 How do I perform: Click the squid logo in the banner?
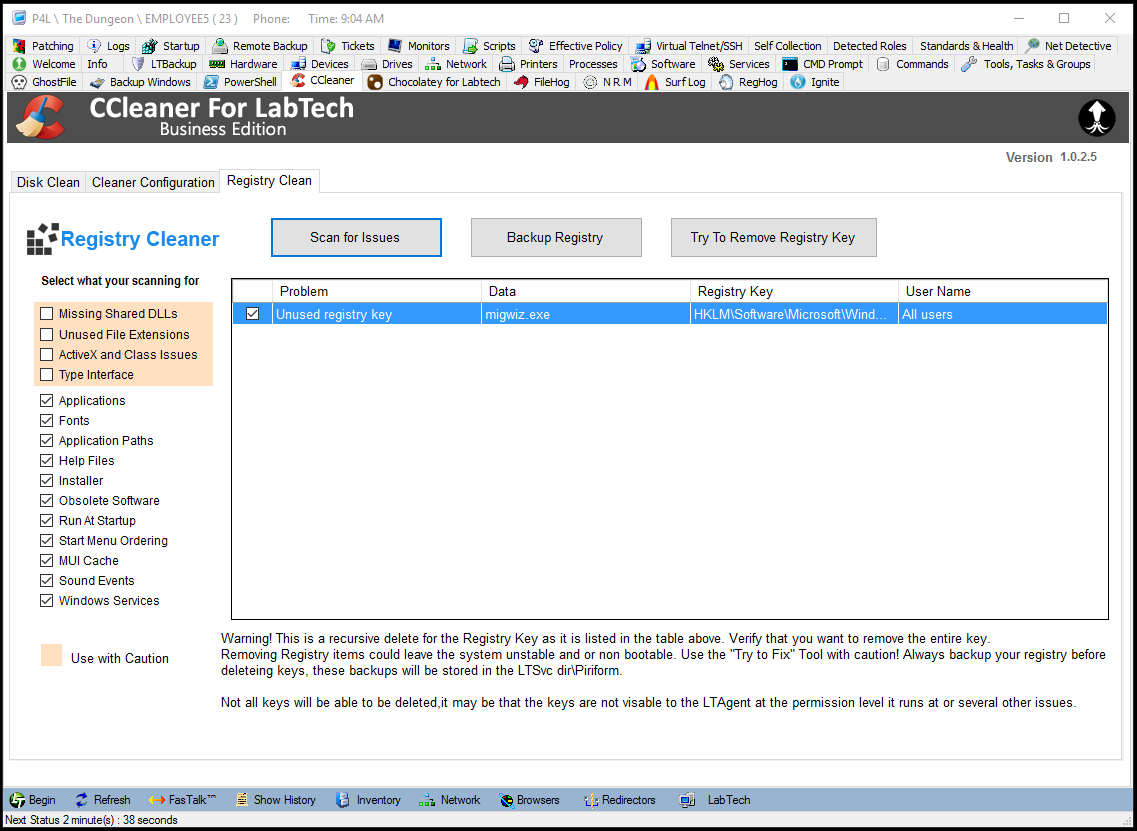pyautogui.click(x=1096, y=117)
